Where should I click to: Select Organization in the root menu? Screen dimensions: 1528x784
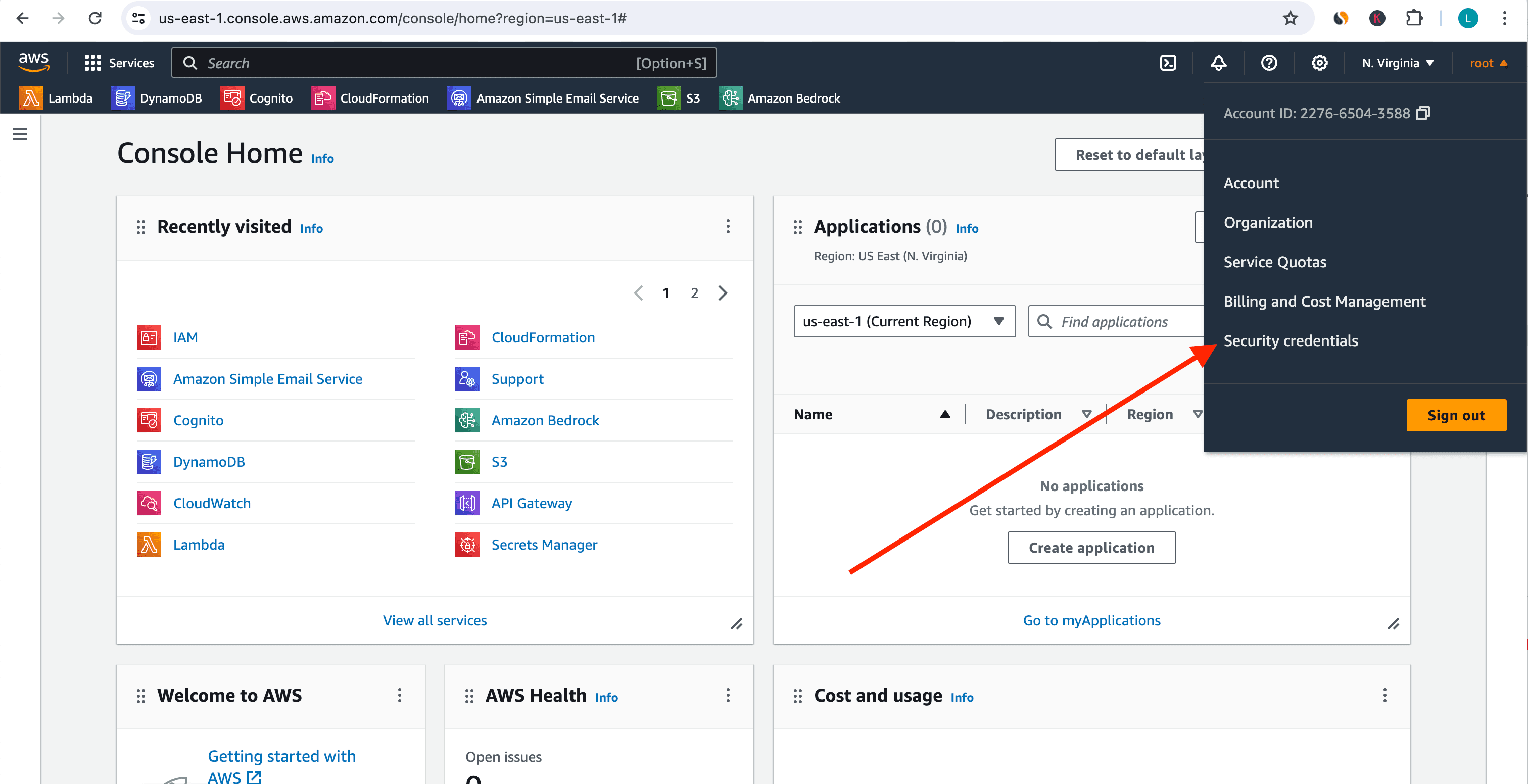pyautogui.click(x=1268, y=222)
